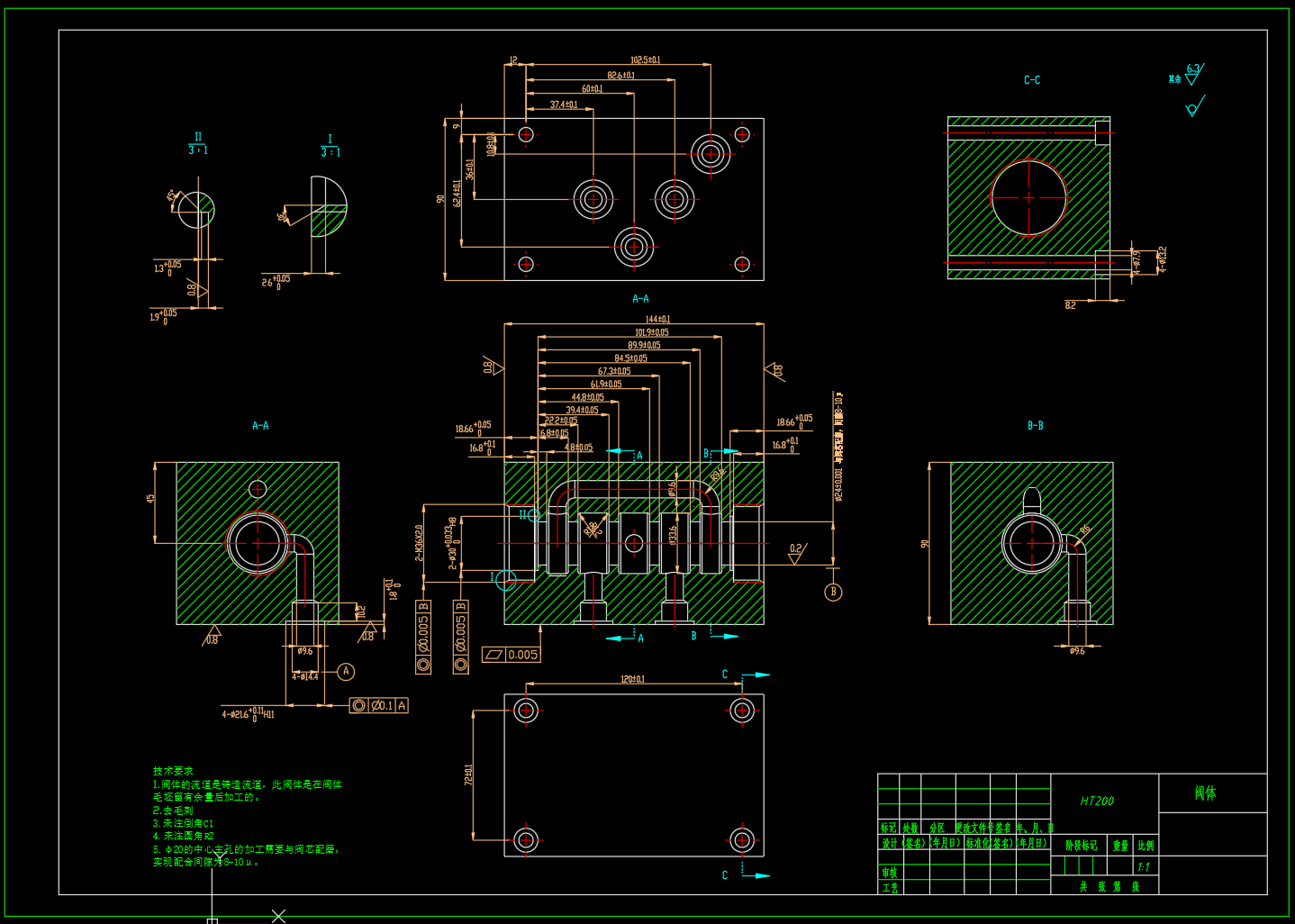Pick the 1.9 +0.05 dimension in detail II

click(x=163, y=316)
